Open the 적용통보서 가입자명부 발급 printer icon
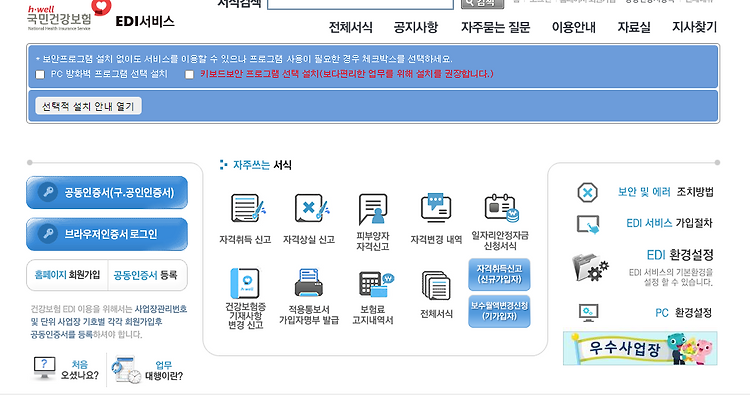This screenshot has width=750, height=395. (309, 283)
